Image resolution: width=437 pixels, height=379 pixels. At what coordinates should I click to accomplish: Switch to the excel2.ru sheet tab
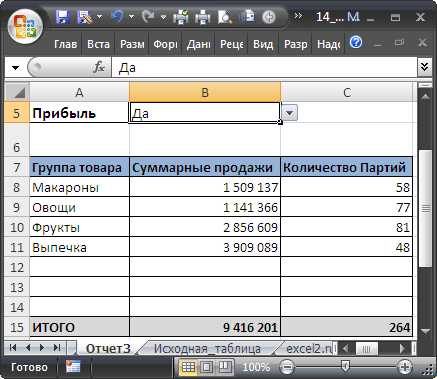309,348
